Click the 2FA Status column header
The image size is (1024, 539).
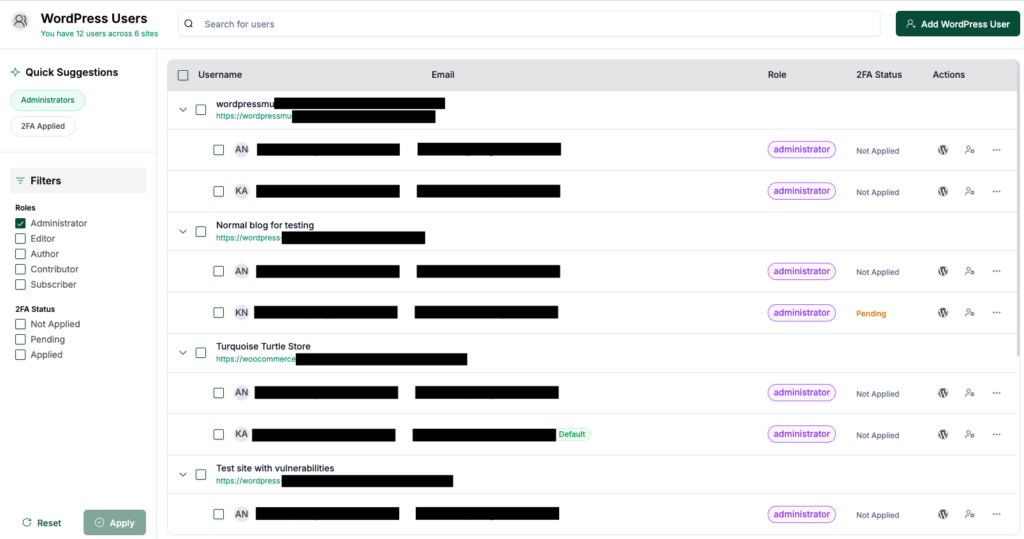879,75
